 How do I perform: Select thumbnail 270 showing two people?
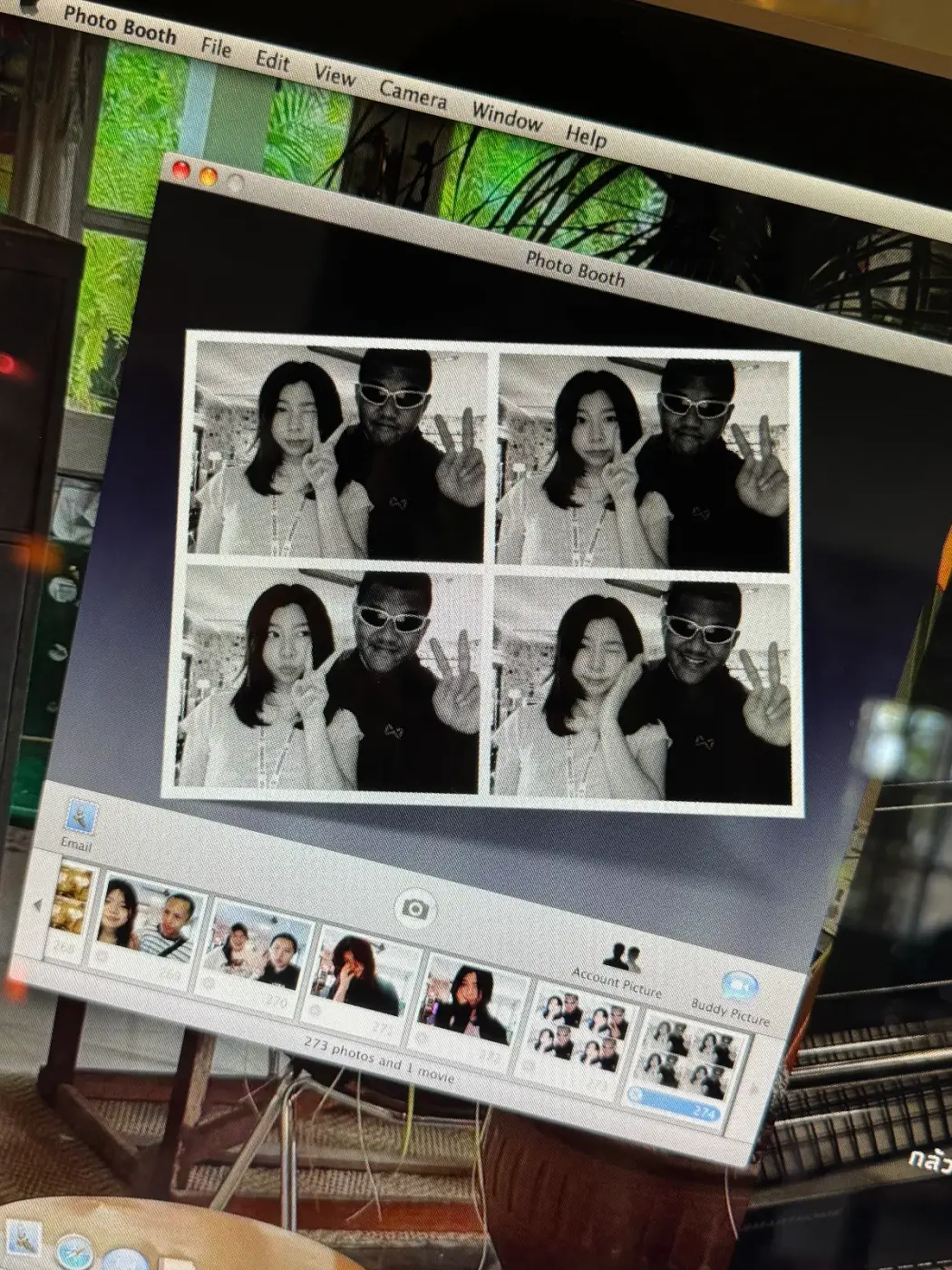(257, 956)
